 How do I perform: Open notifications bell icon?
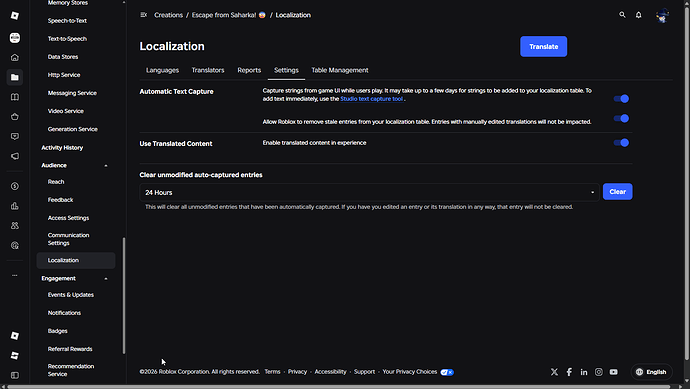[639, 15]
